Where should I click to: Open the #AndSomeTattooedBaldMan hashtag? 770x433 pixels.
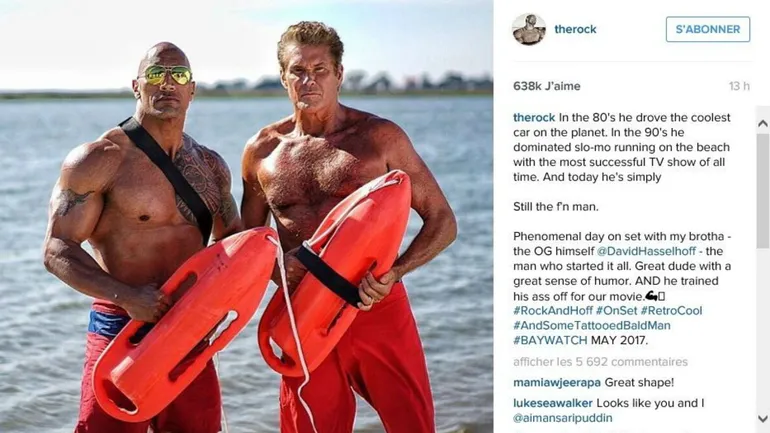pyautogui.click(x=592, y=325)
